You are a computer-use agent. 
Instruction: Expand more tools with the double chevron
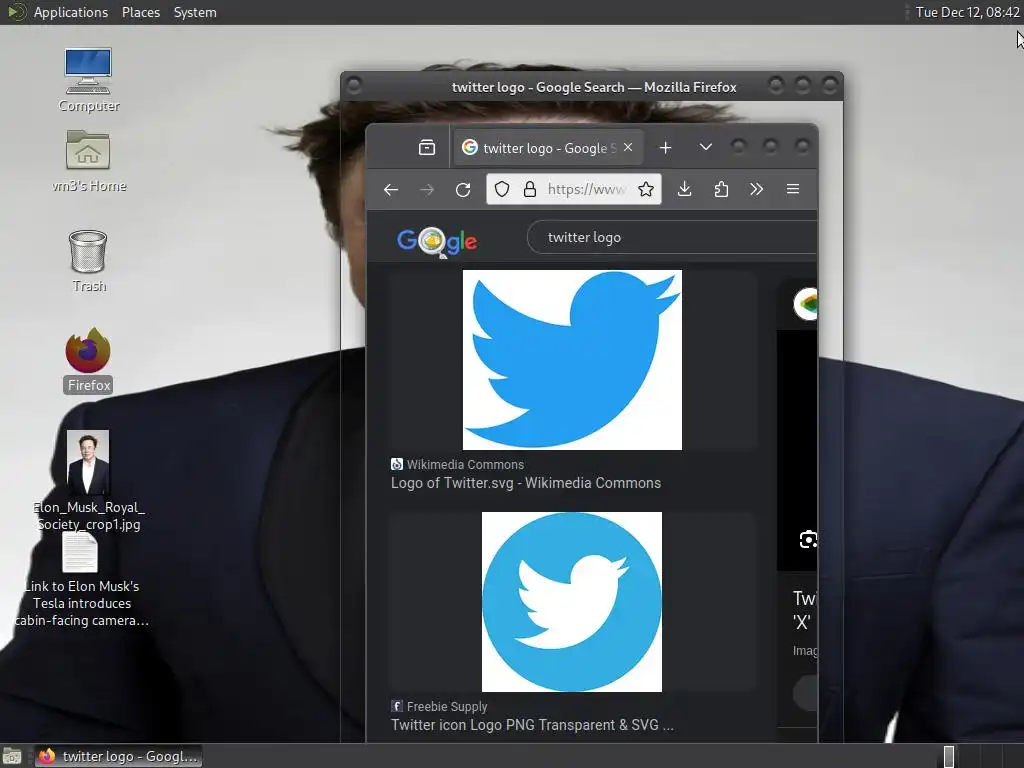click(x=756, y=189)
